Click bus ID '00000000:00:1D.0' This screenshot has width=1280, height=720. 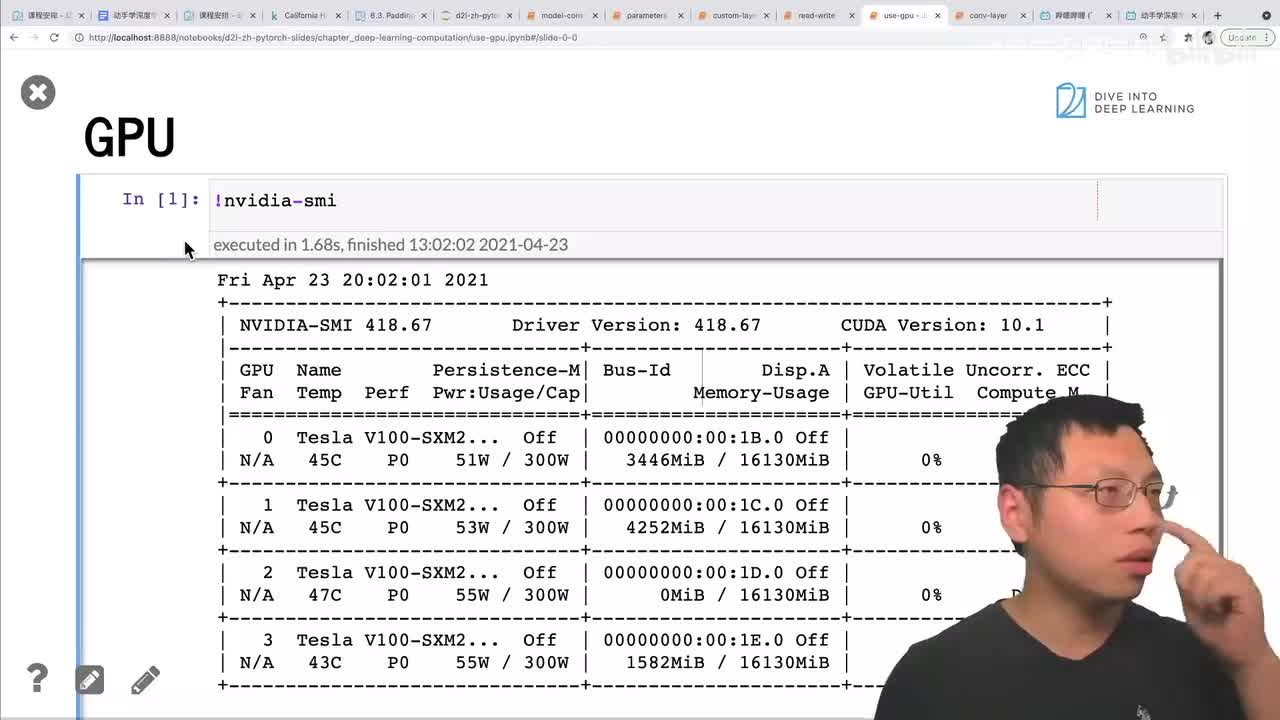[x=693, y=572]
